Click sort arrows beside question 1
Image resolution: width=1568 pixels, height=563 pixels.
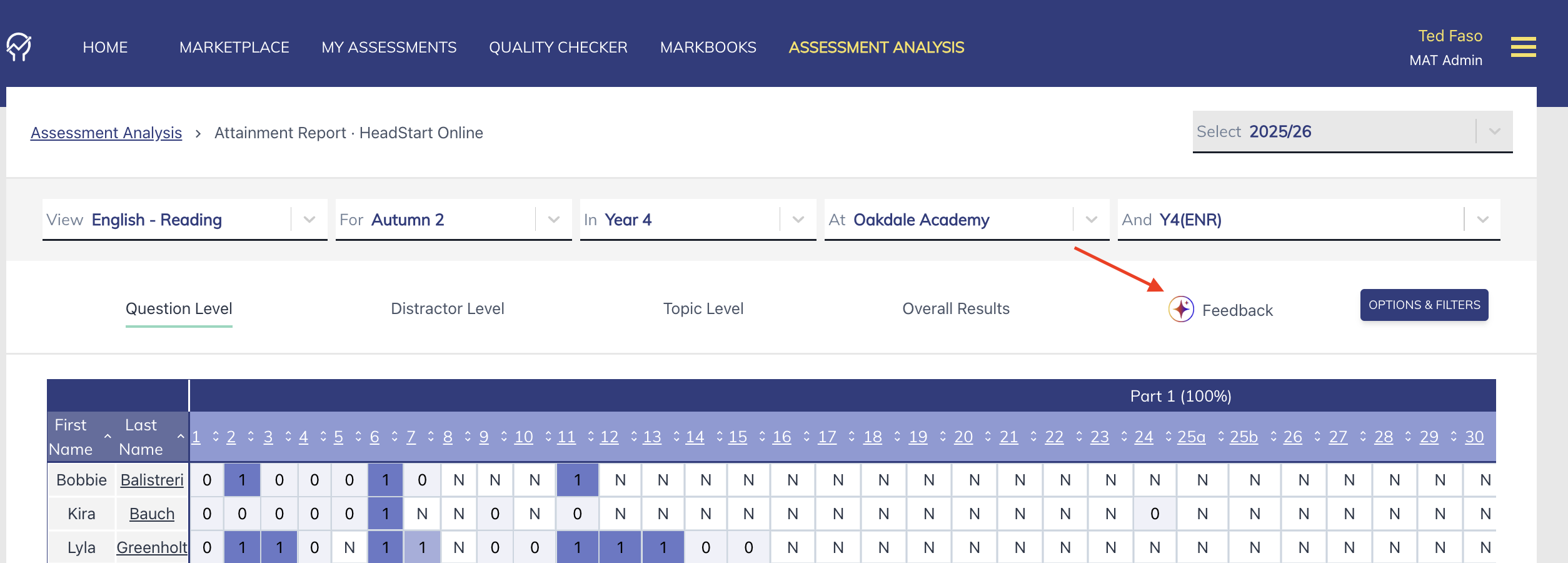(x=216, y=437)
